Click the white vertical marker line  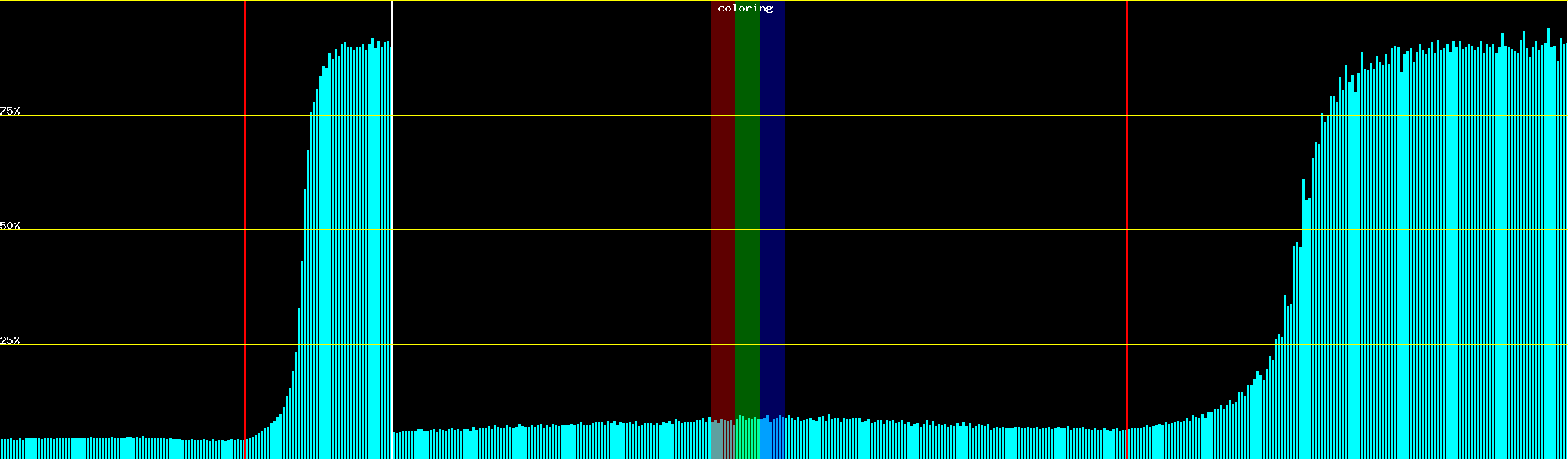(x=392, y=229)
